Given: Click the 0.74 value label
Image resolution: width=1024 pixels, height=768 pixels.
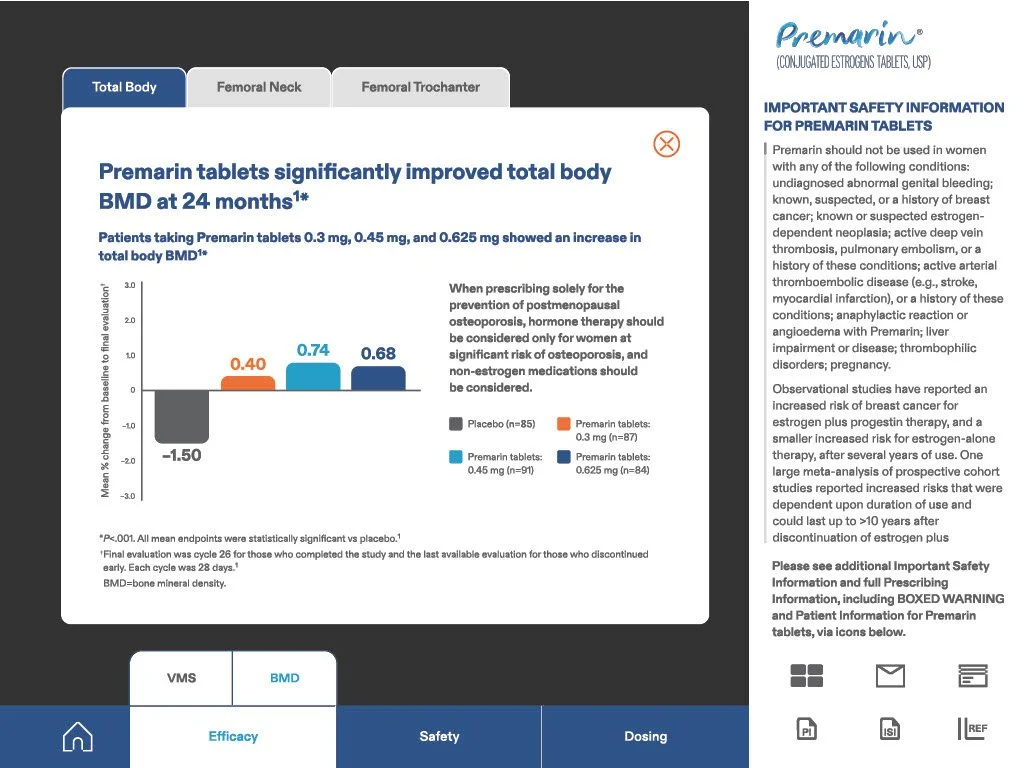Looking at the screenshot, I should pos(313,350).
